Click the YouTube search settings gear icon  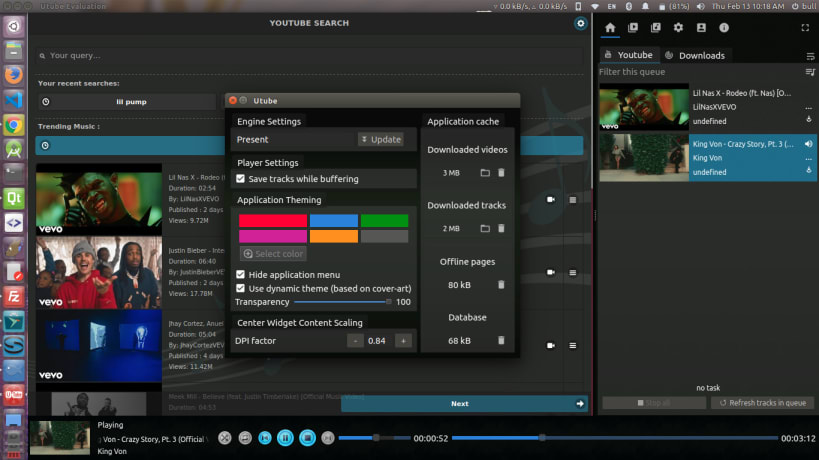tap(580, 23)
